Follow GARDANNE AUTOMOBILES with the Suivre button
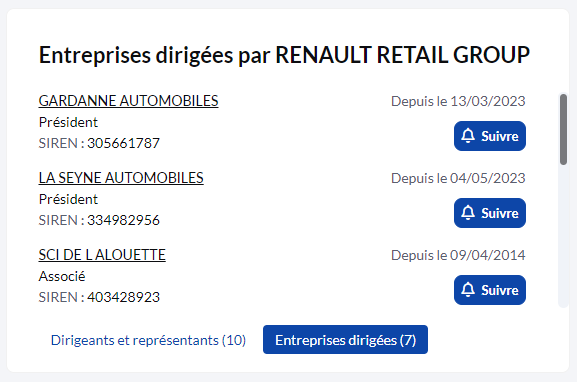577x382 pixels. [490, 136]
